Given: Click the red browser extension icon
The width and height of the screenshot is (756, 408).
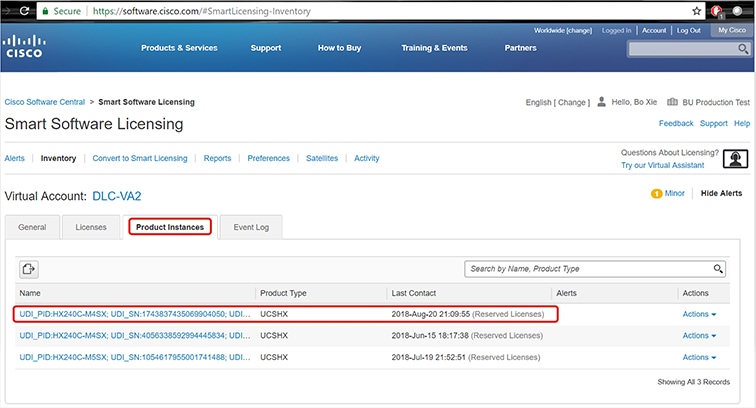Looking at the screenshot, I should pos(716,11).
